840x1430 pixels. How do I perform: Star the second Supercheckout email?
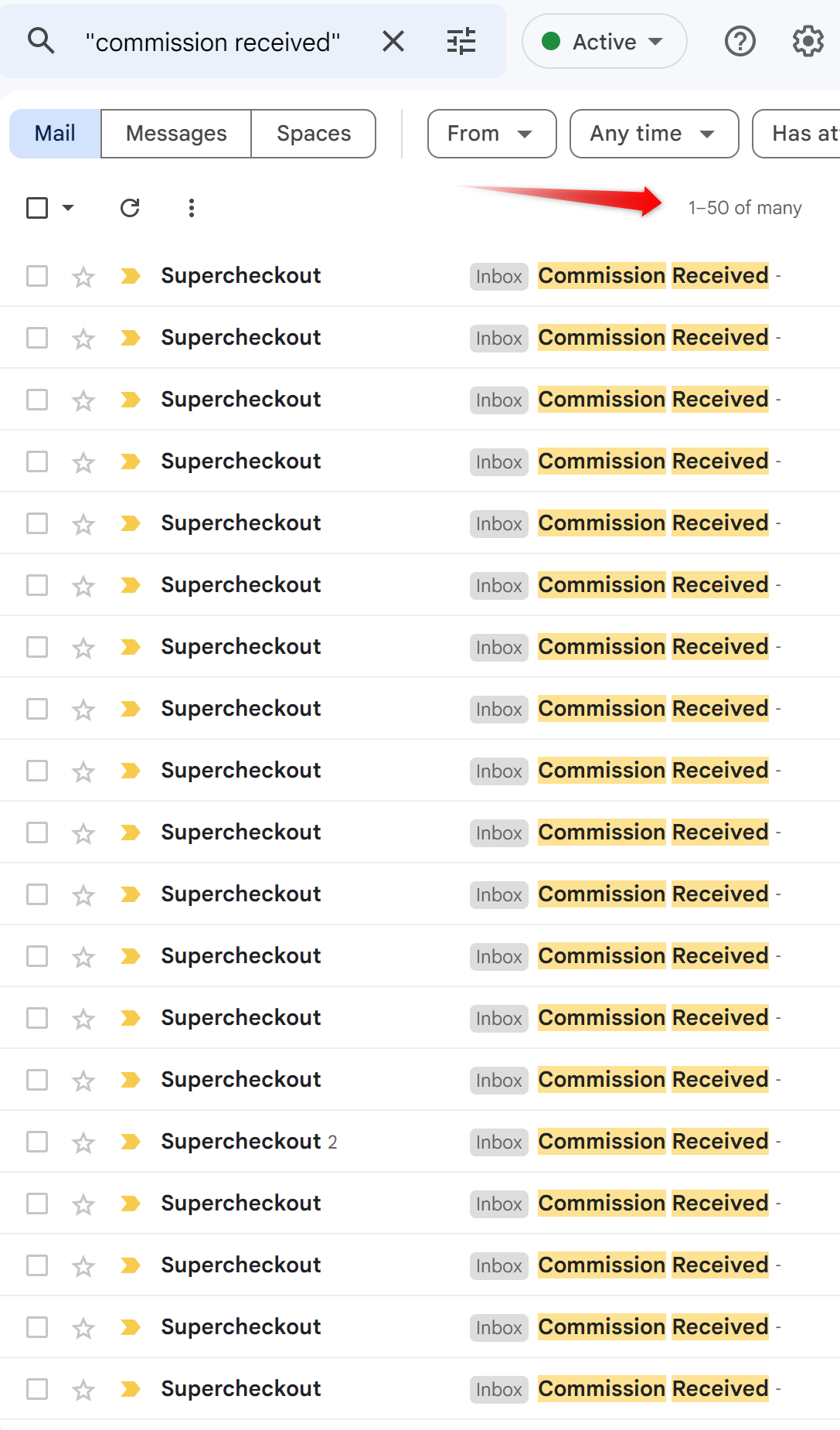coord(82,338)
